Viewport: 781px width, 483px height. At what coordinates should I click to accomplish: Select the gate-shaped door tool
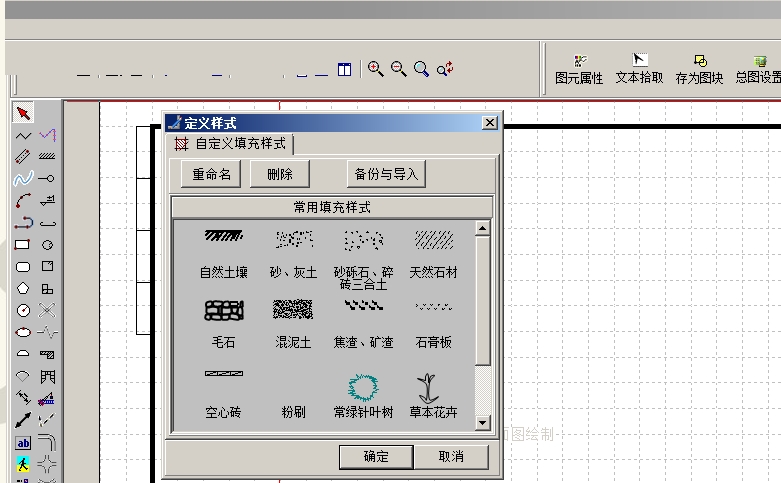(x=47, y=376)
